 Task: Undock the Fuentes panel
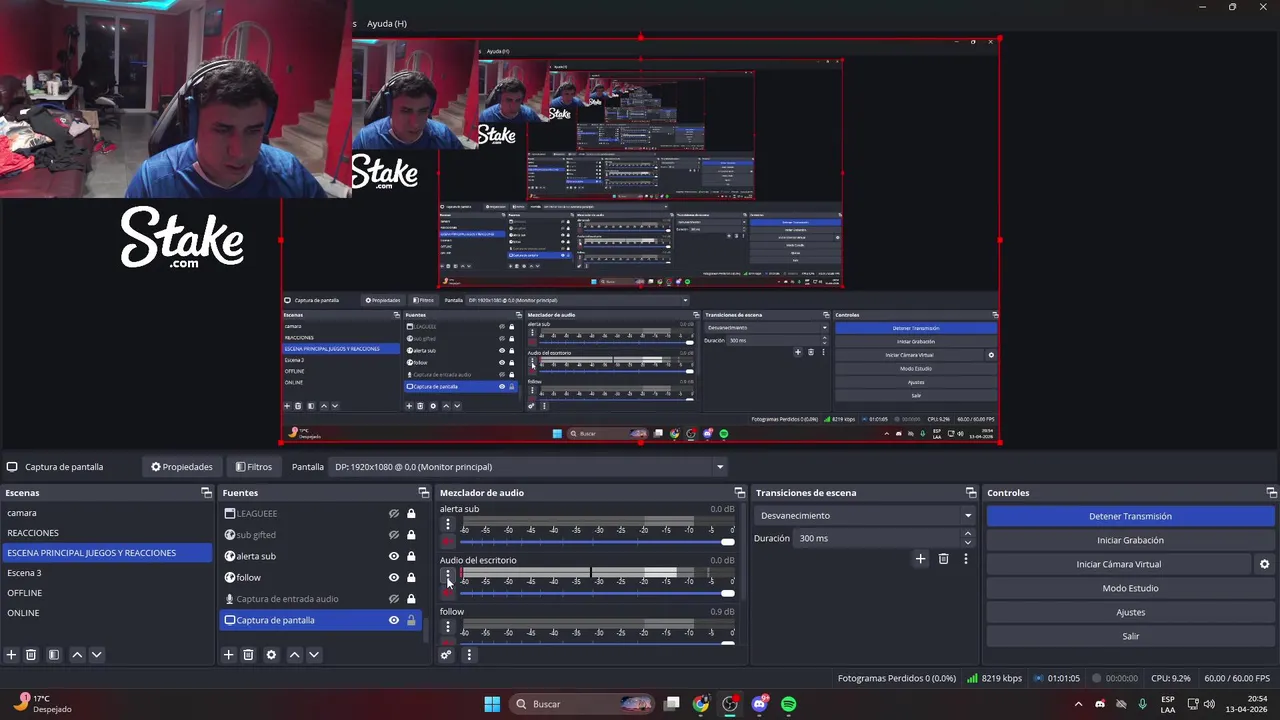click(423, 493)
